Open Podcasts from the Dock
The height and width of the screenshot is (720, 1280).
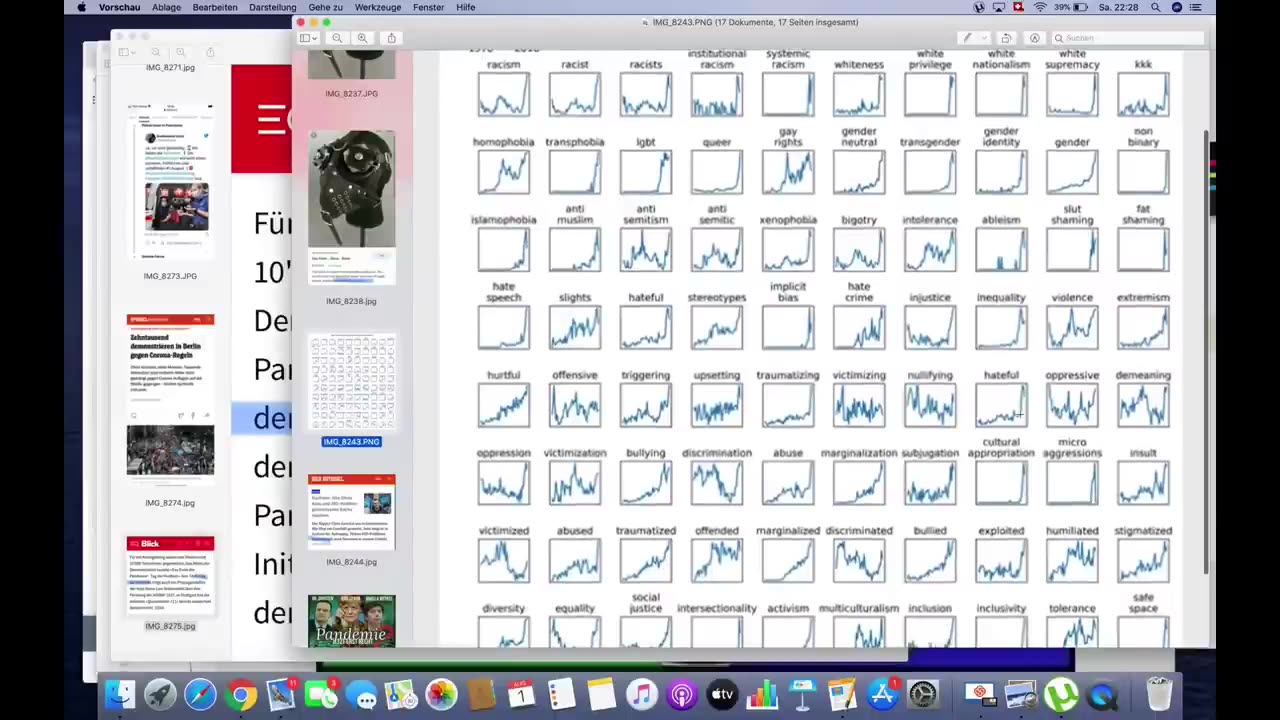tap(682, 694)
